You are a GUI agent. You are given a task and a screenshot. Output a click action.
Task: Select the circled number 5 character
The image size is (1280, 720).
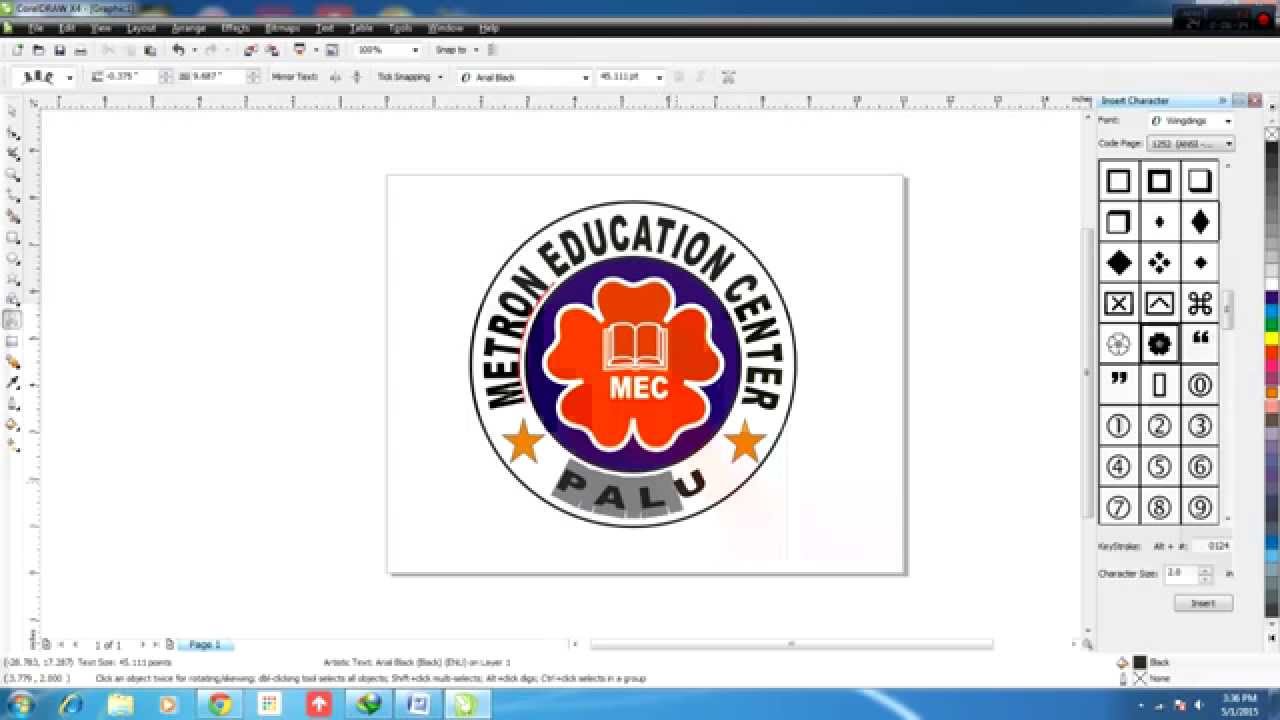[1159, 466]
